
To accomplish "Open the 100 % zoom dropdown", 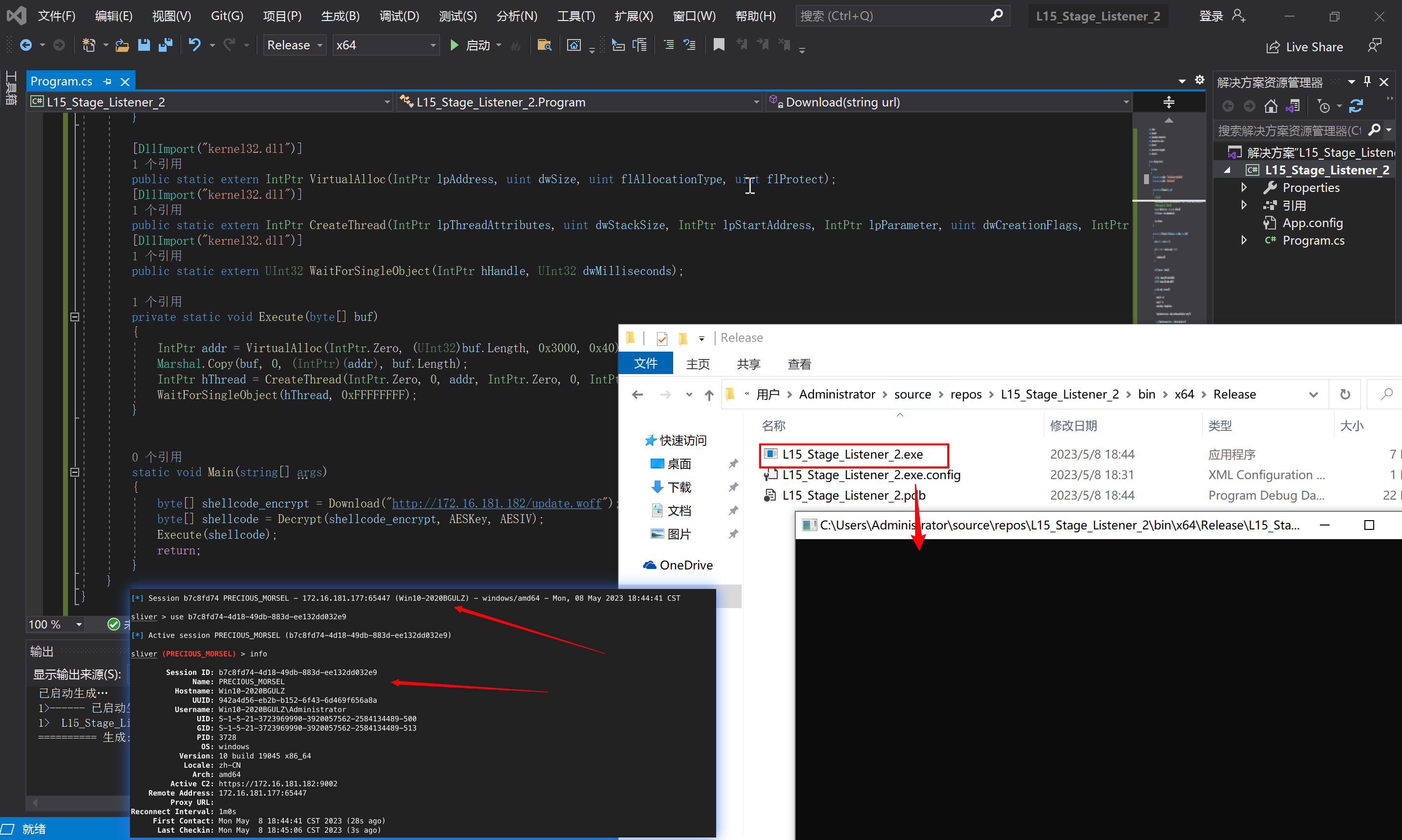I will [x=79, y=624].
